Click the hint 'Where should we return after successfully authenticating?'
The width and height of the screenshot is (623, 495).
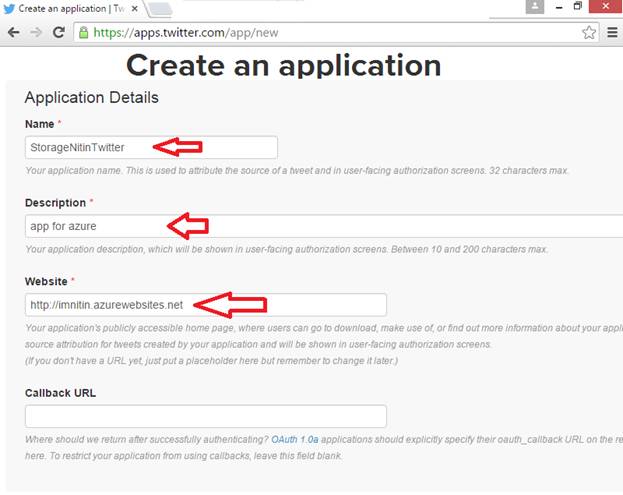[147, 439]
